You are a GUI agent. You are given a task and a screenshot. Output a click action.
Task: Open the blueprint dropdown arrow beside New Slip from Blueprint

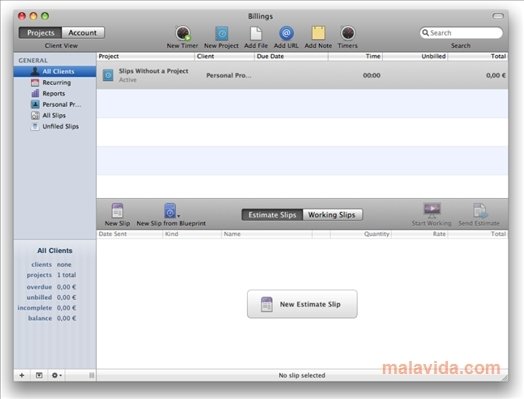coord(178,216)
